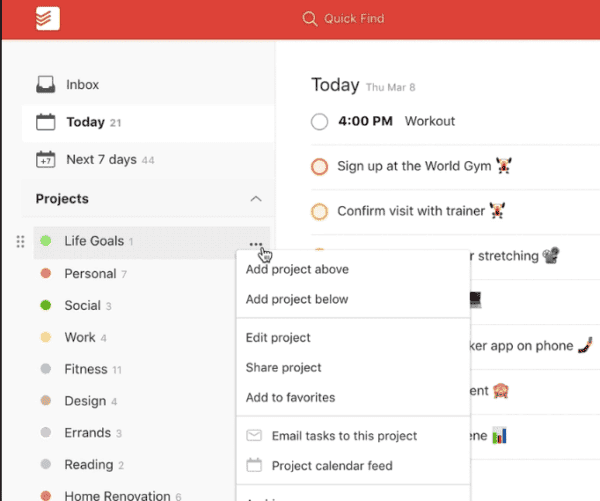
Task: Select the Today view label
Action: 85,122
